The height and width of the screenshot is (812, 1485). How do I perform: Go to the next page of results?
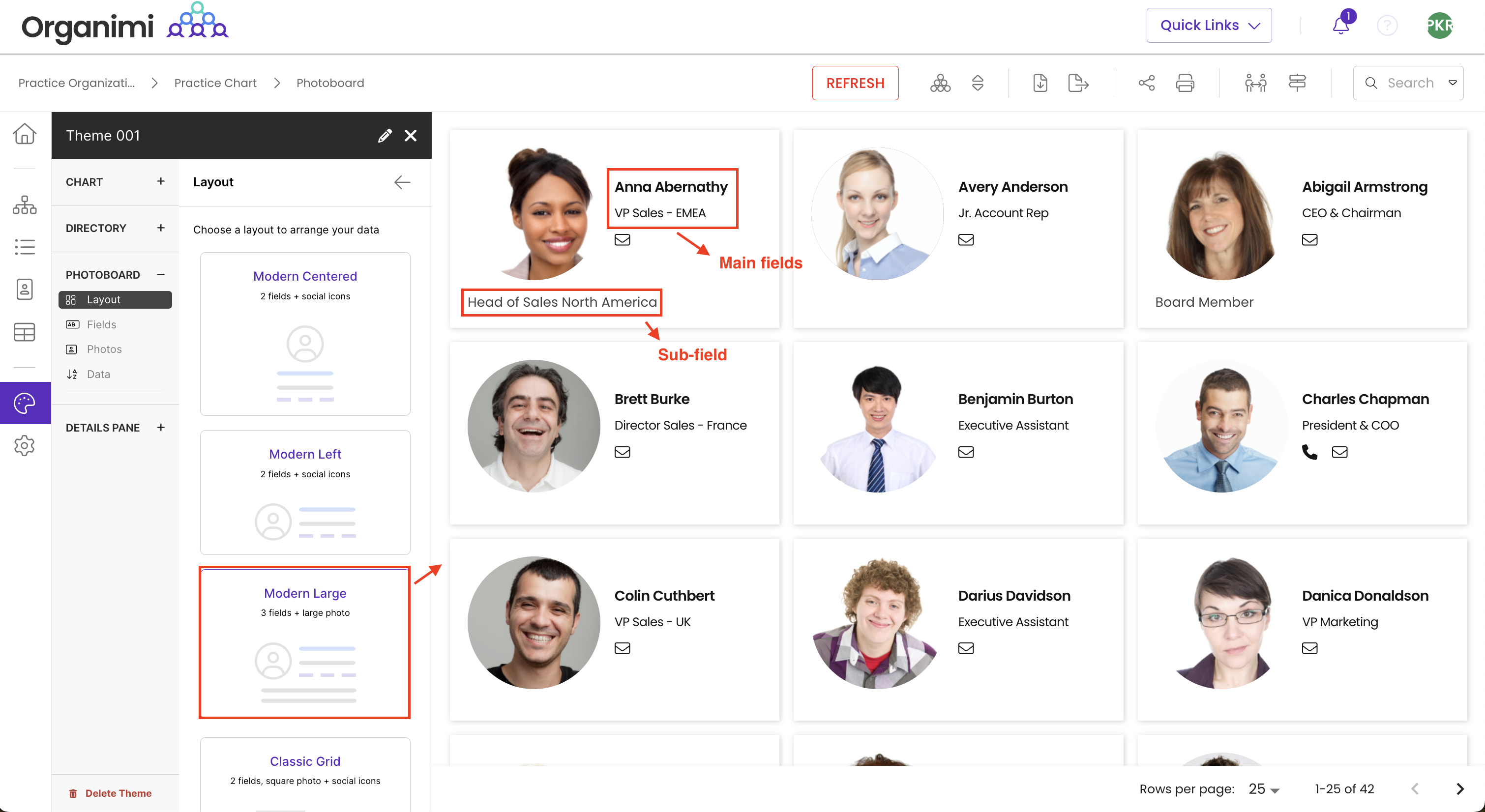(x=1459, y=789)
